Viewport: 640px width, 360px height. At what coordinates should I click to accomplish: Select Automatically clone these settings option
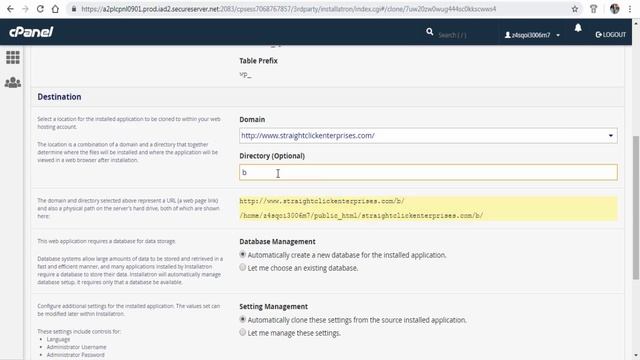242,319
